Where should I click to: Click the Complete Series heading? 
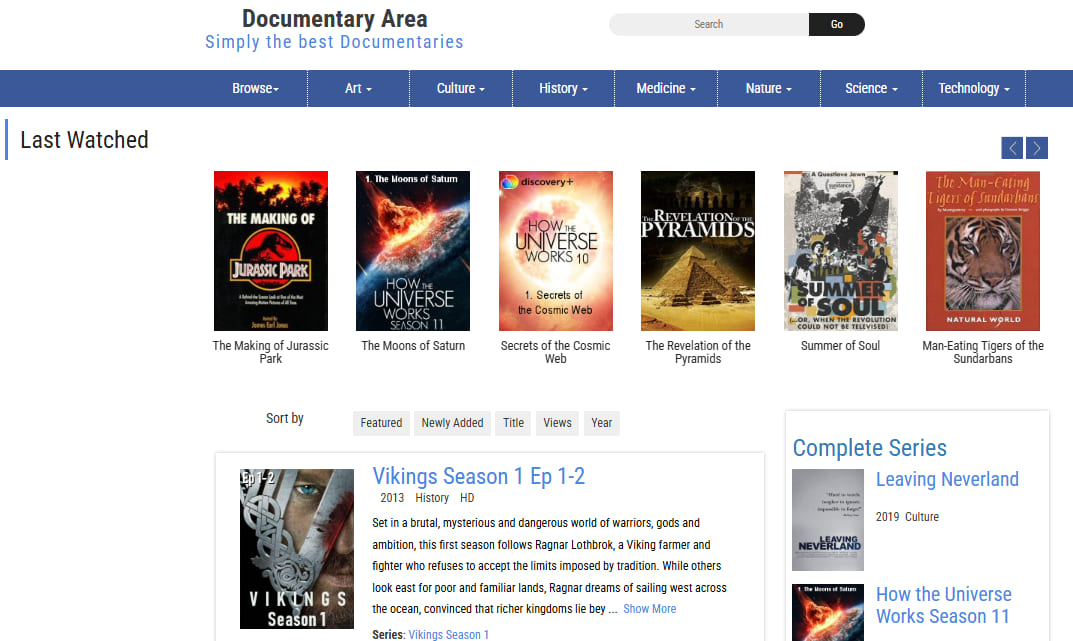point(870,448)
